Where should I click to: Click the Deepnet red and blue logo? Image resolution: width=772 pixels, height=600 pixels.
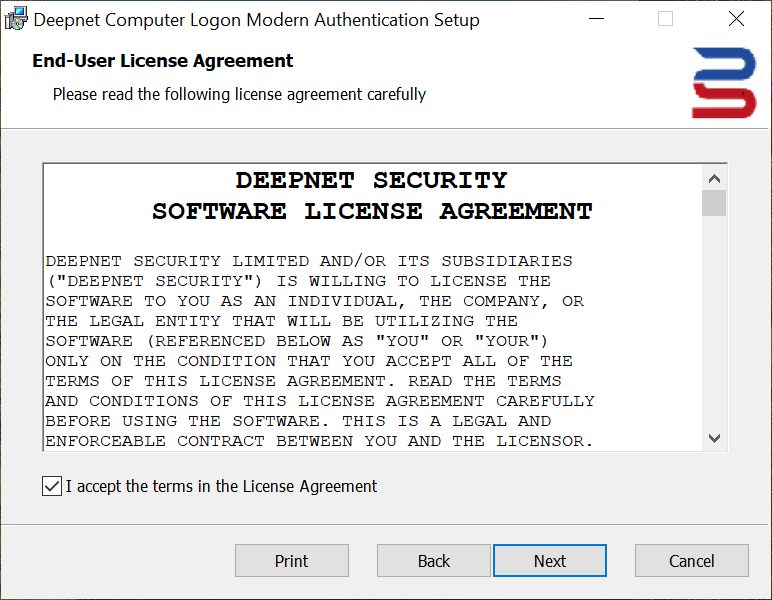pyautogui.click(x=723, y=83)
